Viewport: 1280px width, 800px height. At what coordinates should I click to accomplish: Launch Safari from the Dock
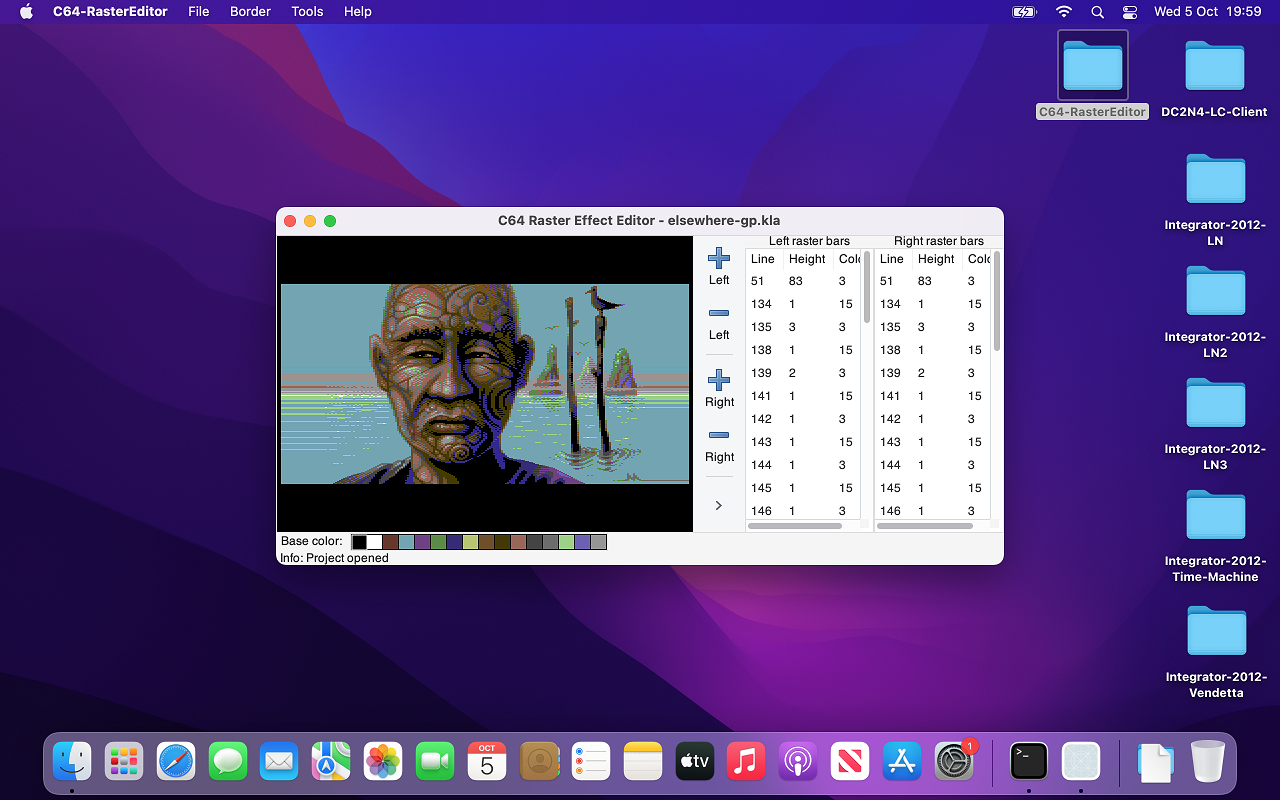tap(176, 762)
